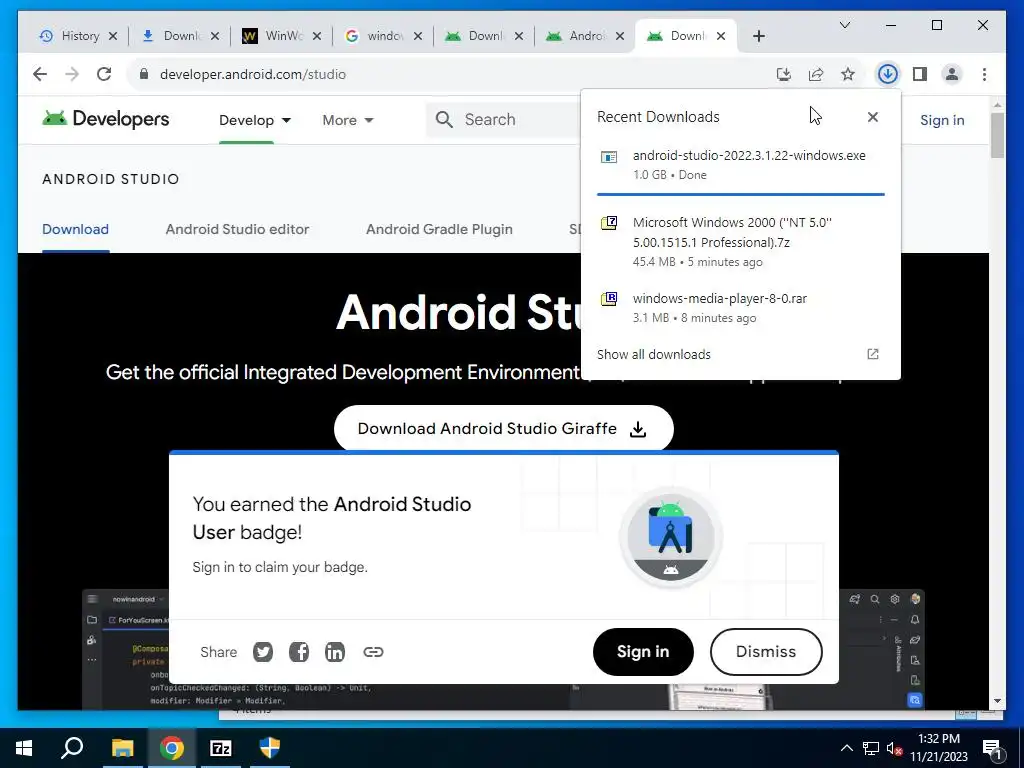
Task: Open the tab search chevron
Action: (x=844, y=25)
